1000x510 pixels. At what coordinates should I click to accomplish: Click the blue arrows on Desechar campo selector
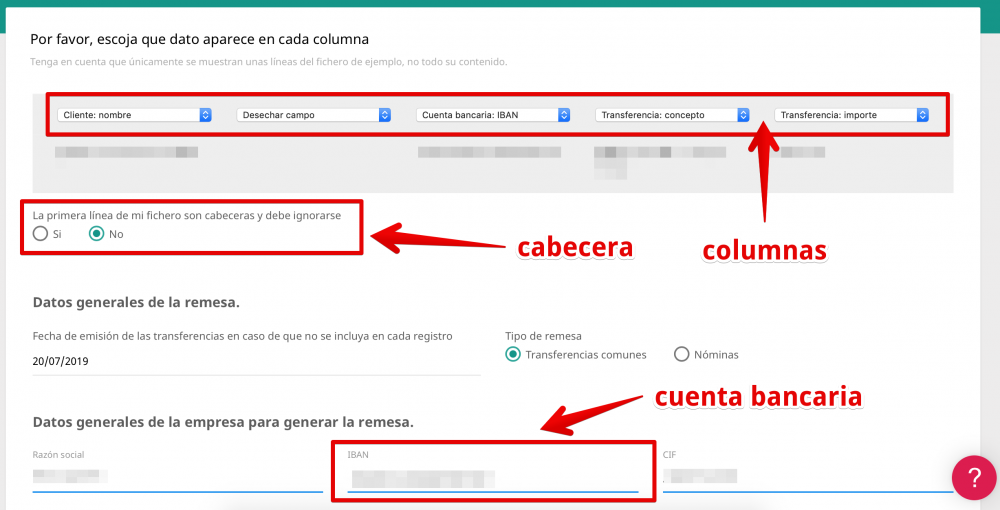pyautogui.click(x=384, y=115)
